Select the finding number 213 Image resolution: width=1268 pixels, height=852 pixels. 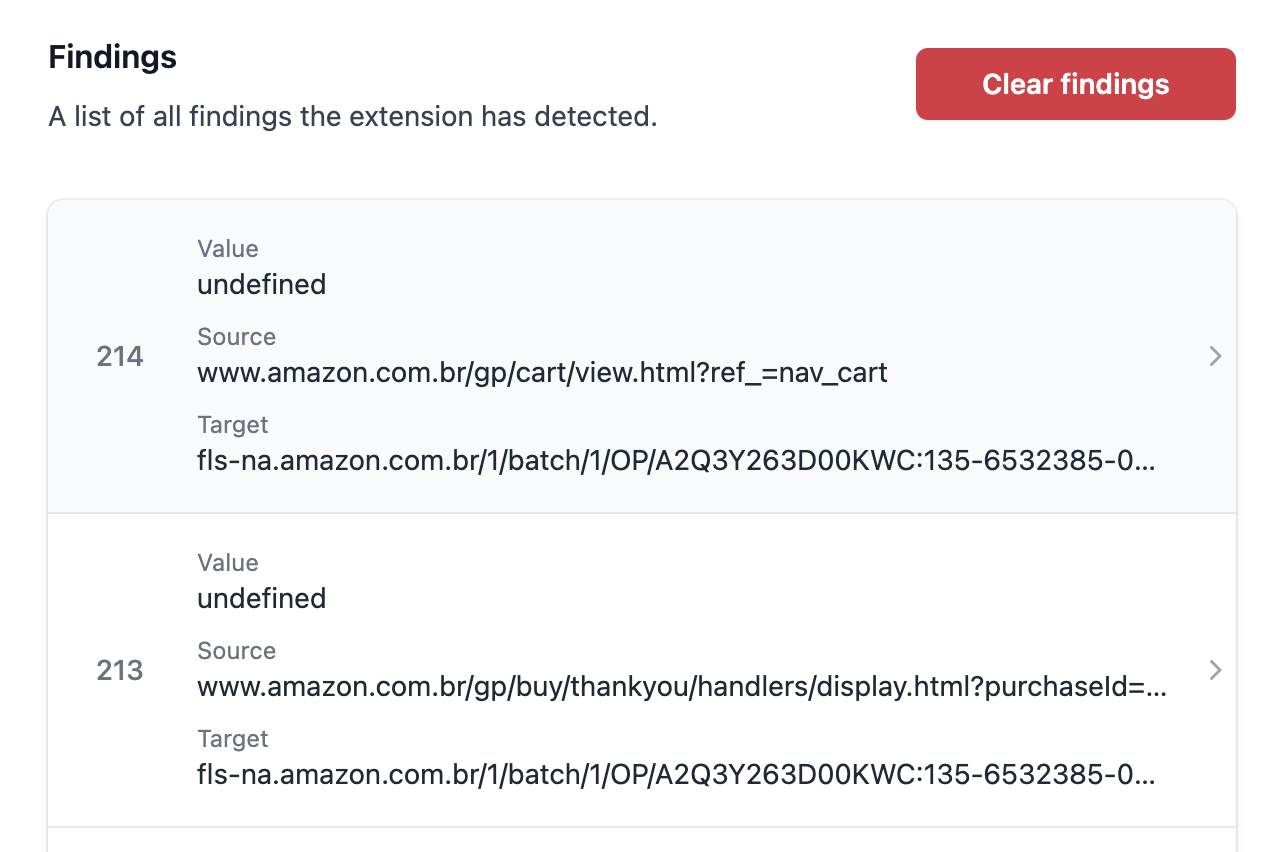point(120,670)
